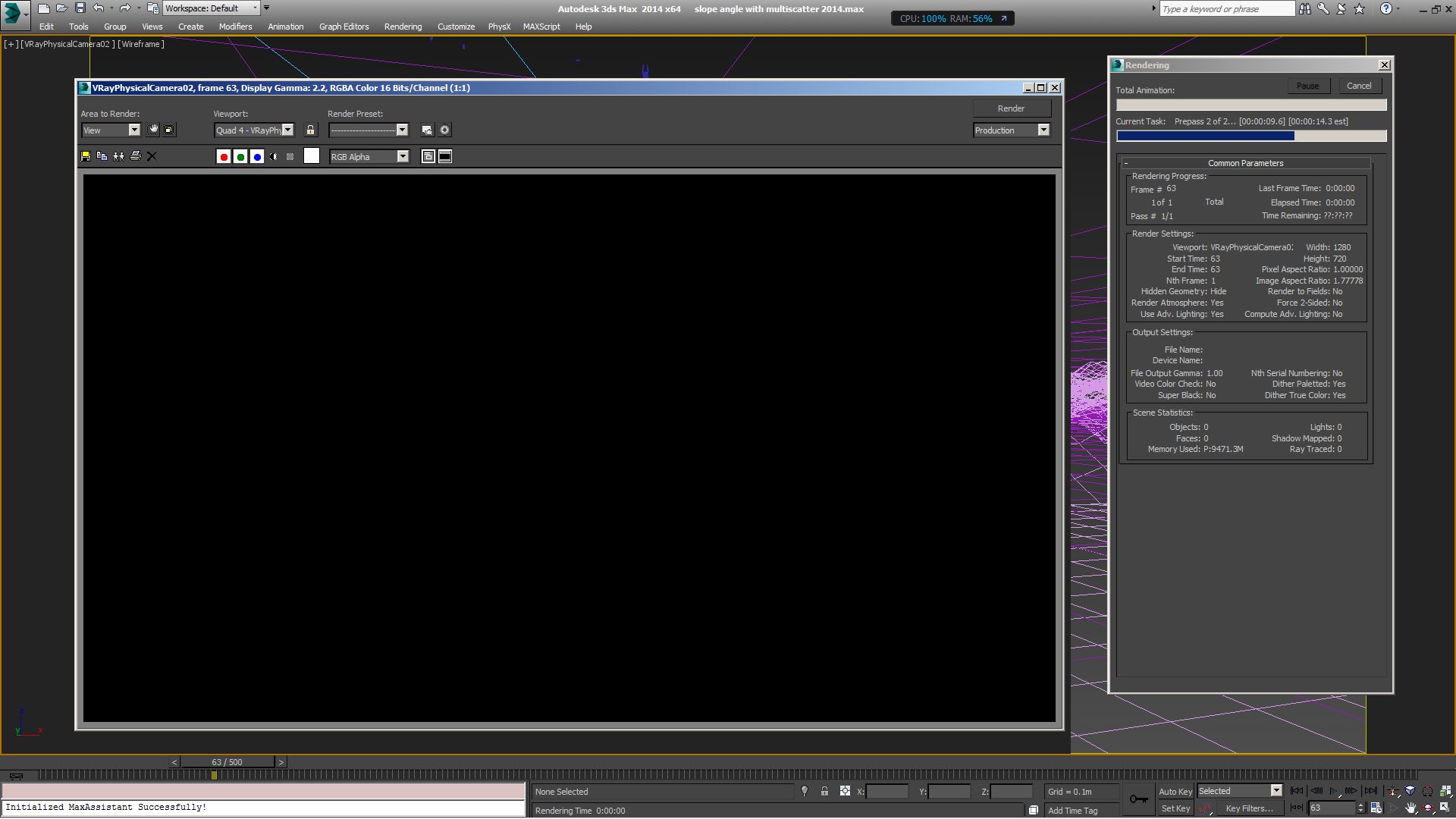Expand the RGB Alpha channel dropdown
The image size is (1456, 819).
(403, 157)
